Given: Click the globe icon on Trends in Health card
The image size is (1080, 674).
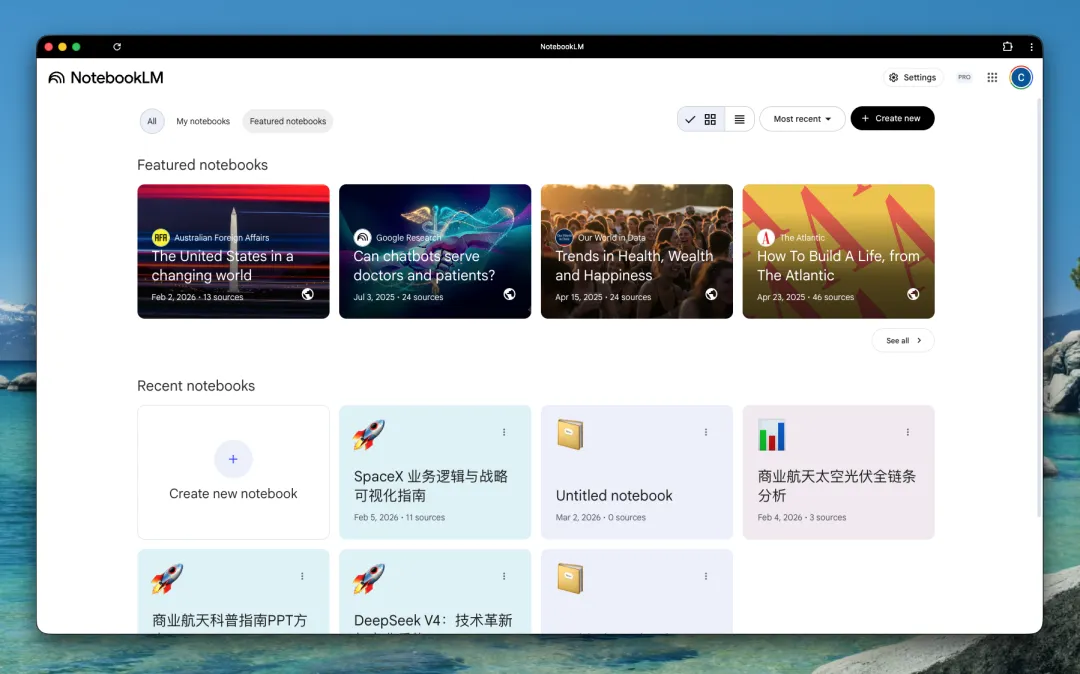Looking at the screenshot, I should [x=712, y=294].
